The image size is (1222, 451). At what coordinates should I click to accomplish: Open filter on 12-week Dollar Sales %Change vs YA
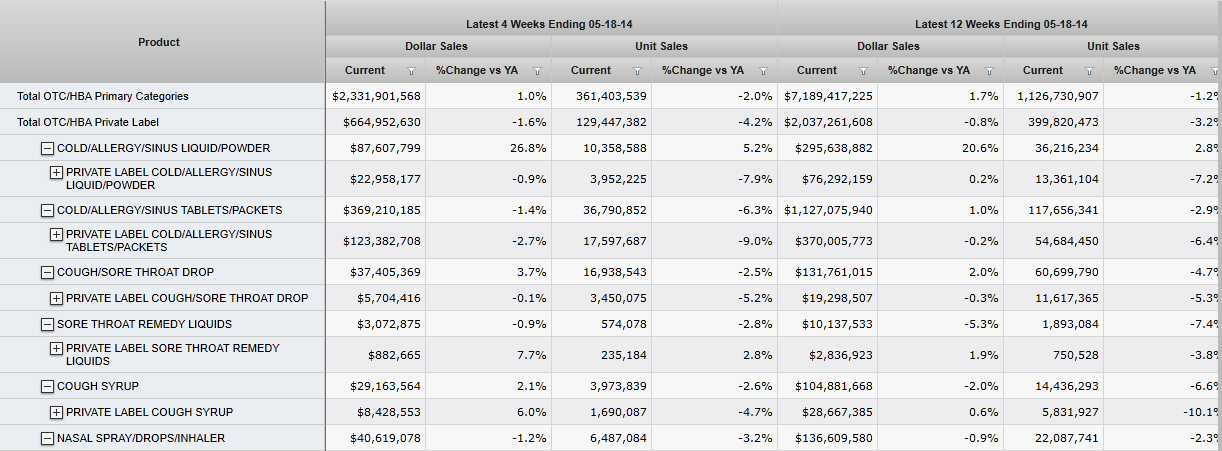(x=989, y=71)
